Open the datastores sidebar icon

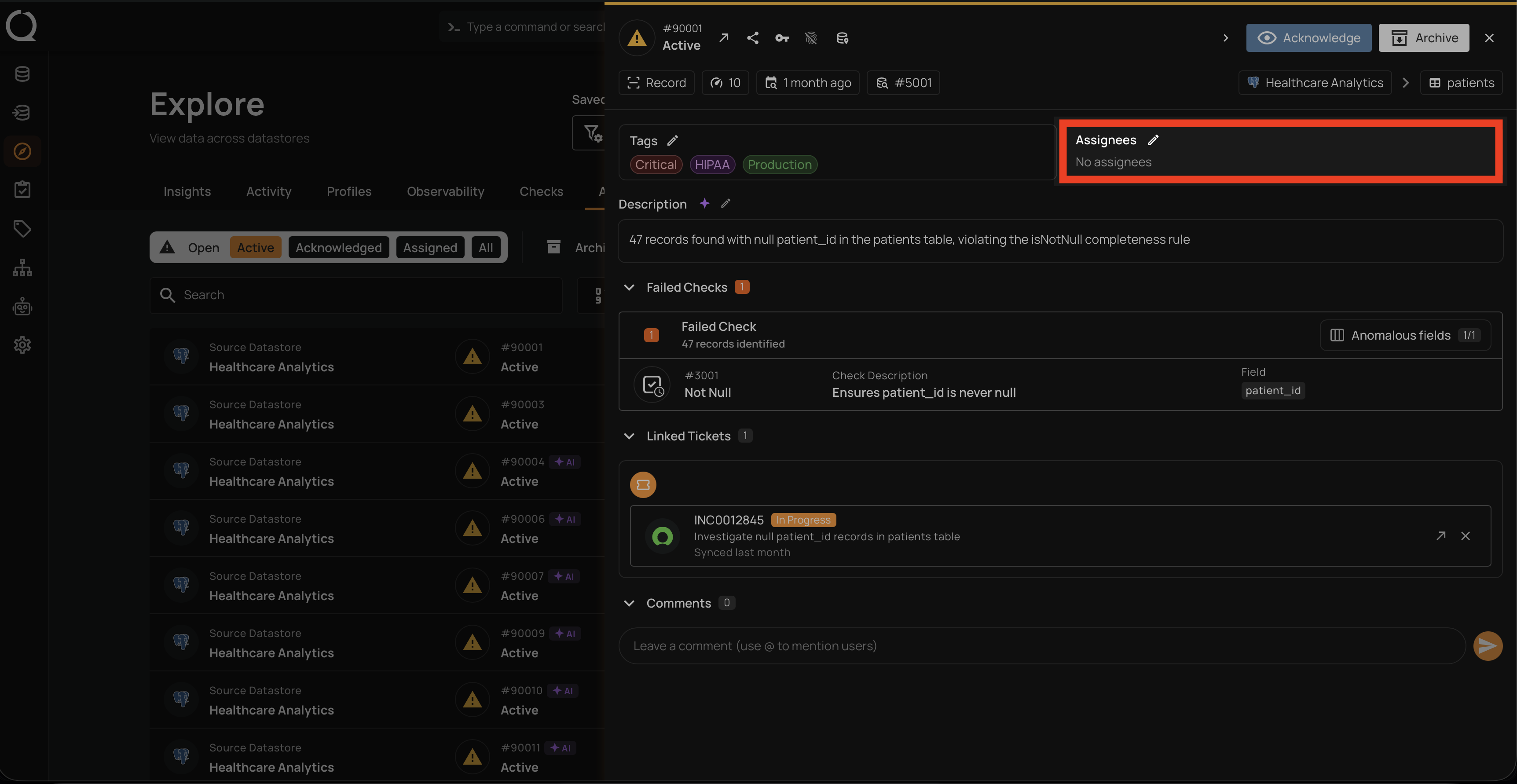22,73
